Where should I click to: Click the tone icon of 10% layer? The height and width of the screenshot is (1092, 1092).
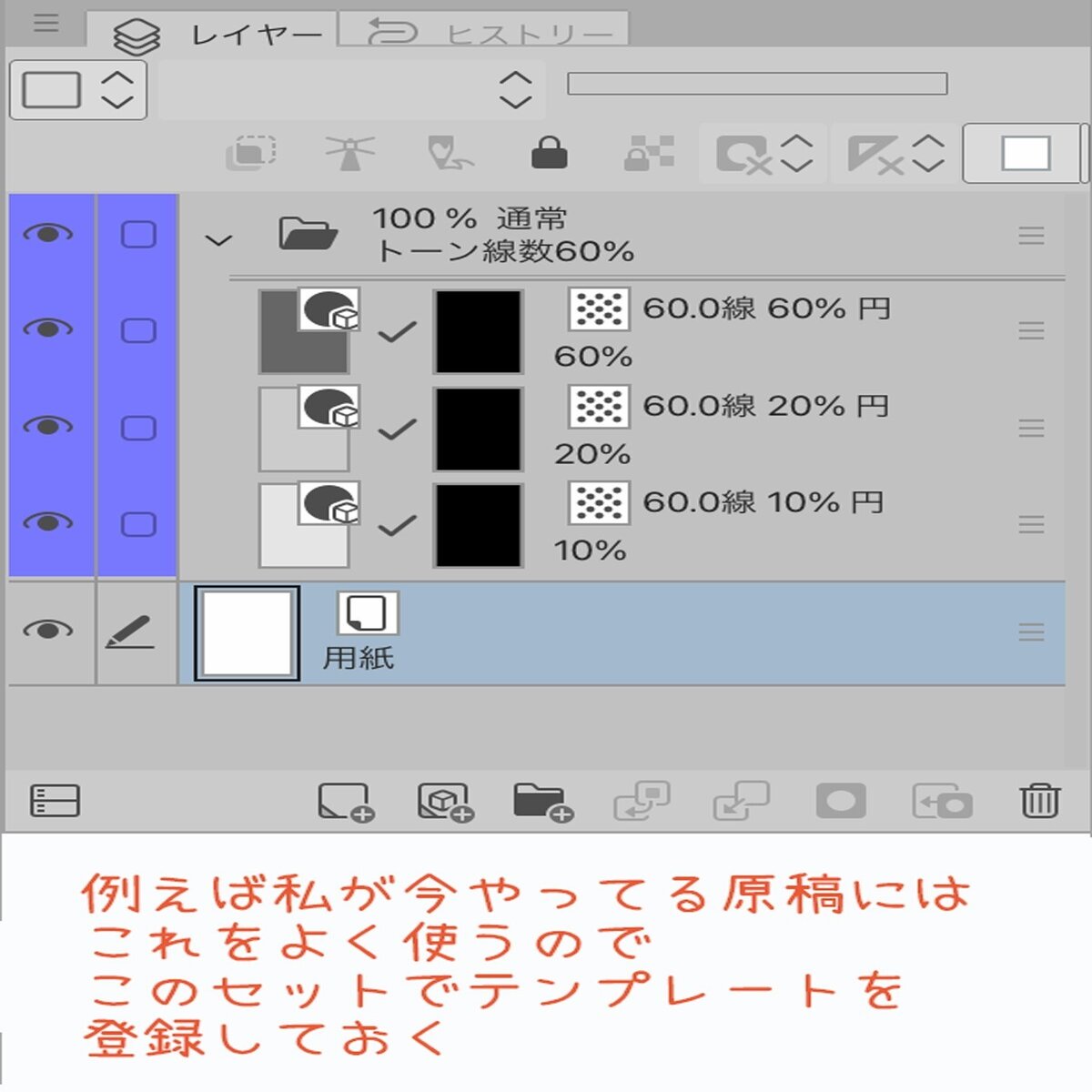tap(599, 503)
